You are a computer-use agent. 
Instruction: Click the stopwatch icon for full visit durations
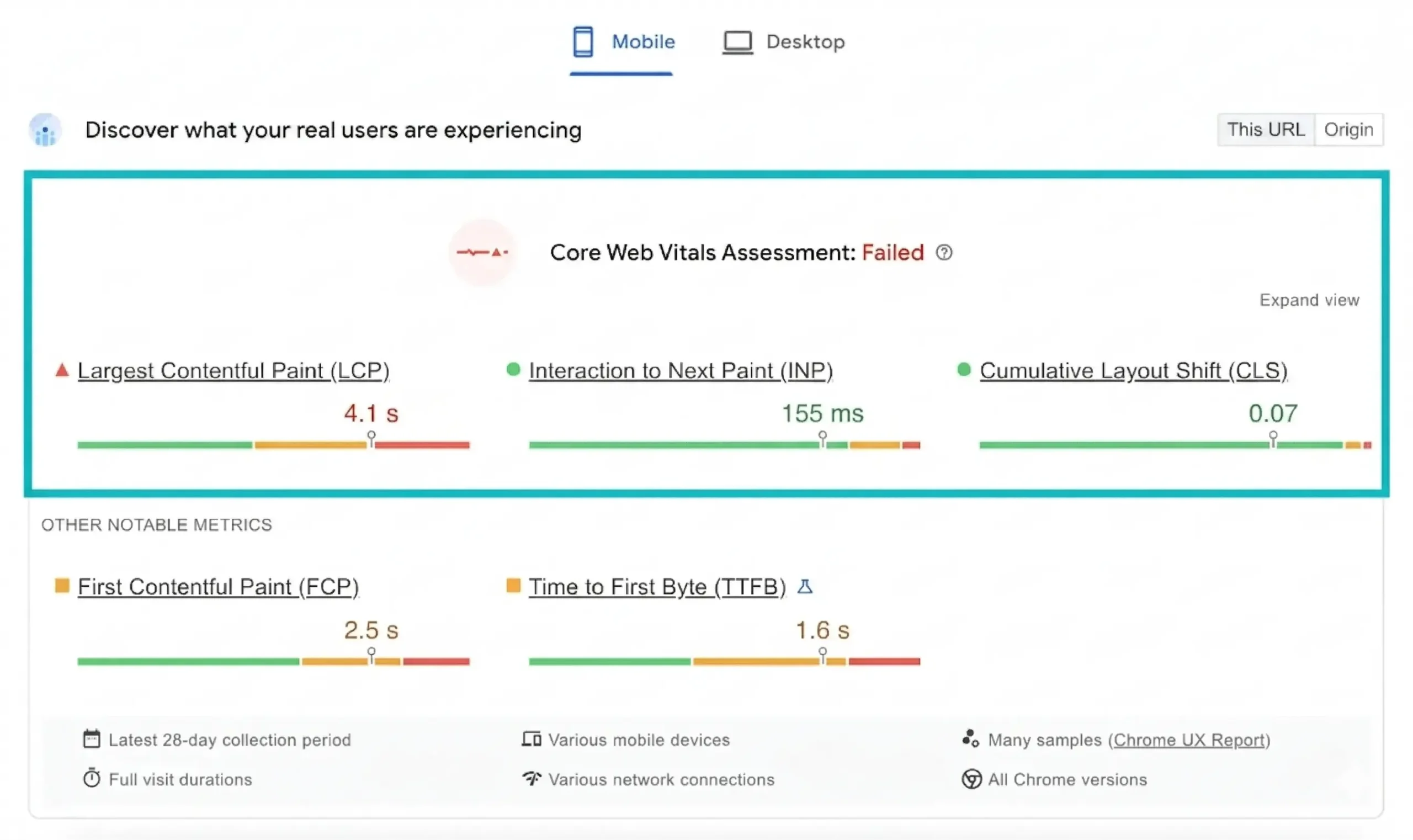tap(93, 778)
